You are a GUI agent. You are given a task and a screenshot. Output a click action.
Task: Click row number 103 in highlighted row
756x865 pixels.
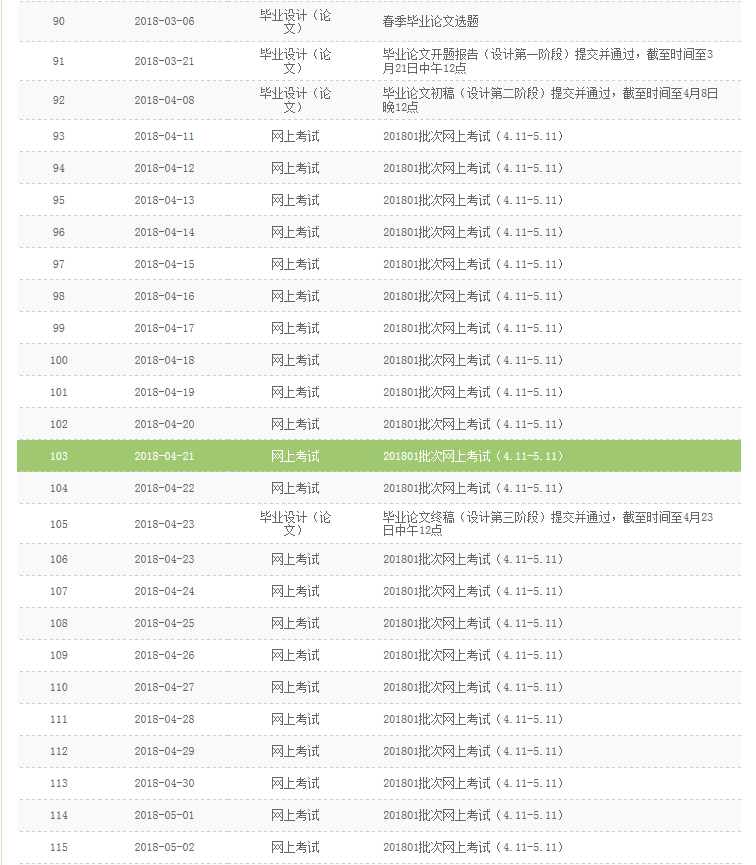click(x=59, y=456)
